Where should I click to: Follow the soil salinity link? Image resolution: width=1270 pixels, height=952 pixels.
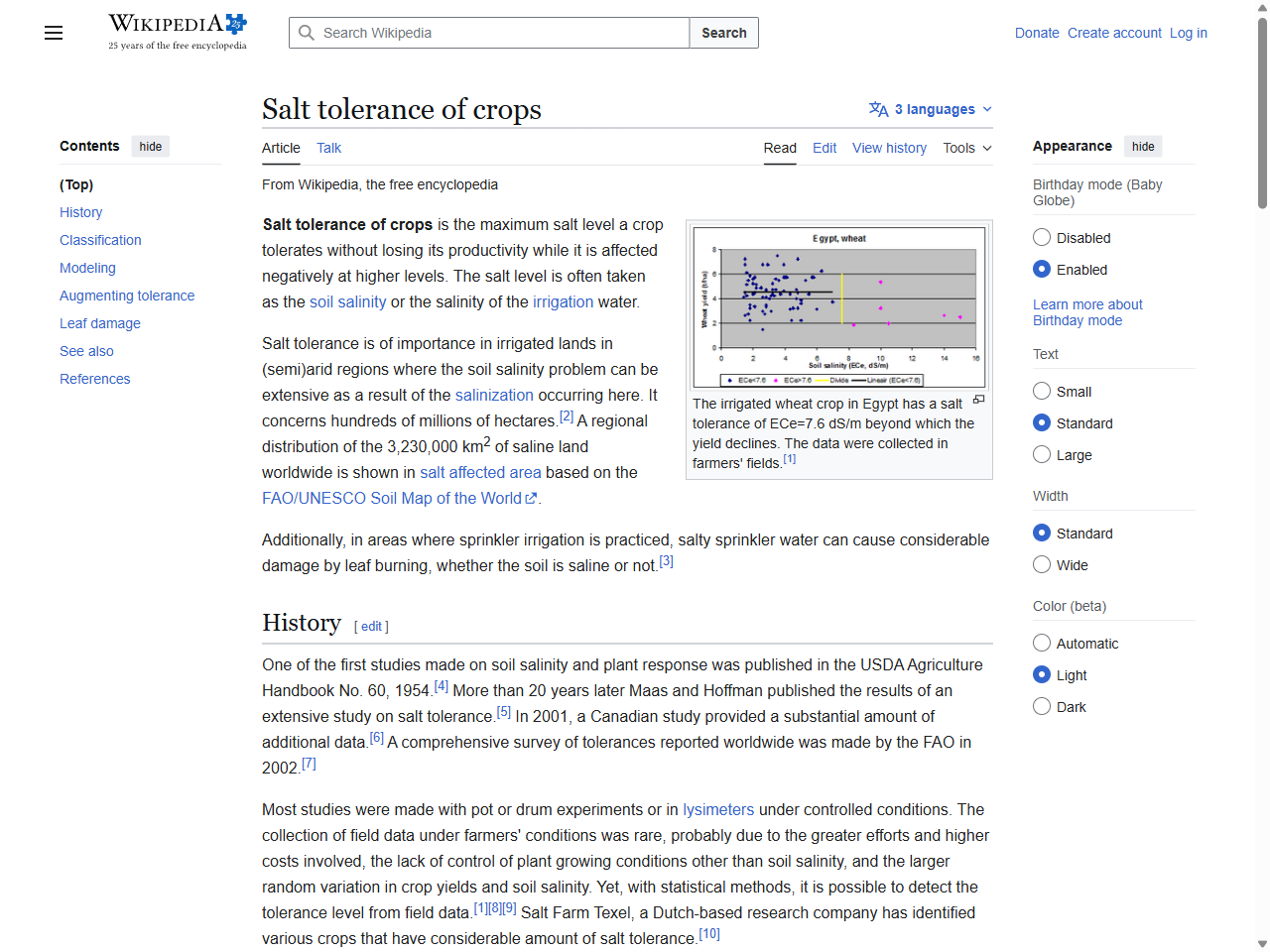347,301
